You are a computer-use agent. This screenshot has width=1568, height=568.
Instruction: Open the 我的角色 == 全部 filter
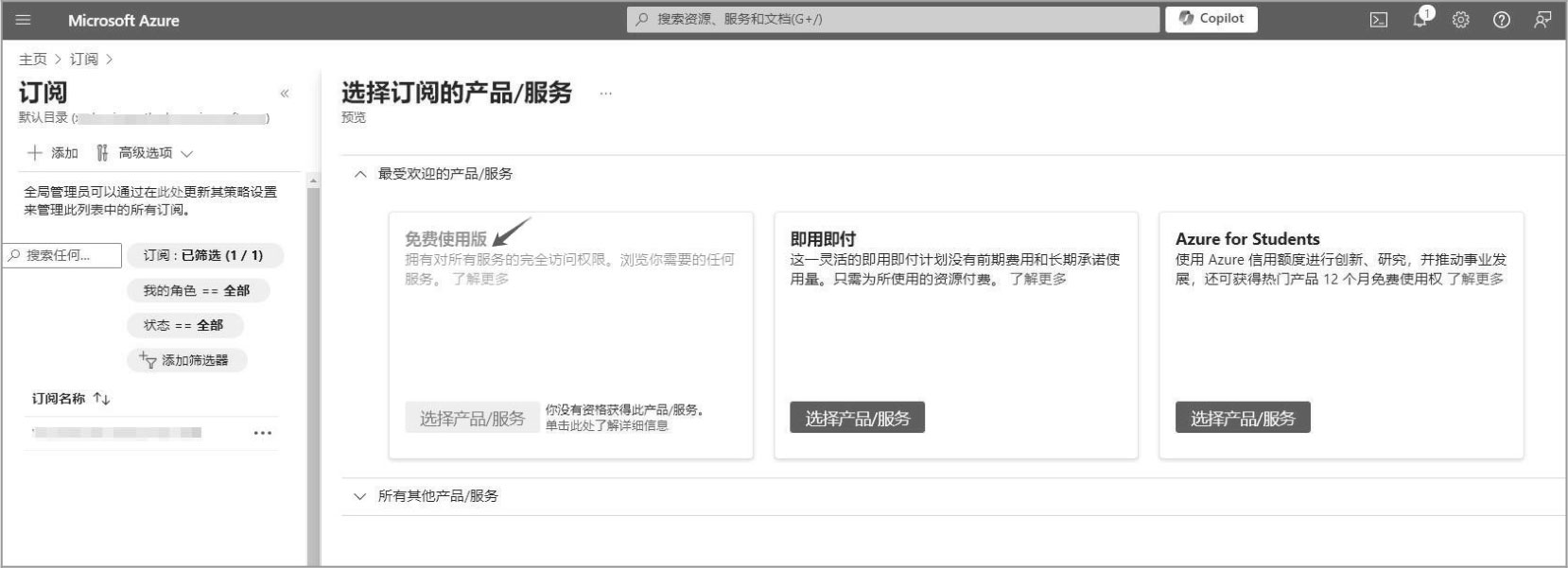pos(197,290)
